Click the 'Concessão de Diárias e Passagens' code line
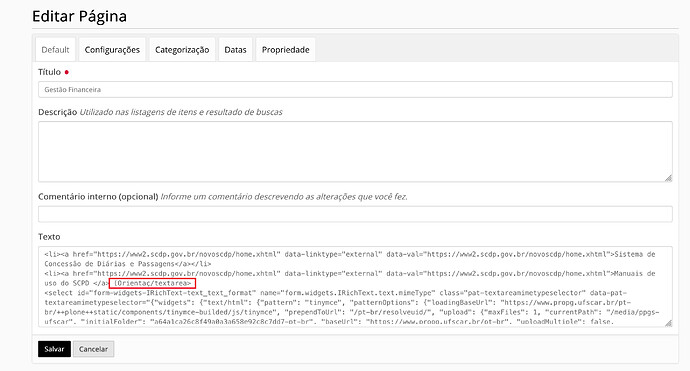Screen dimensions: 690x371 (128, 264)
